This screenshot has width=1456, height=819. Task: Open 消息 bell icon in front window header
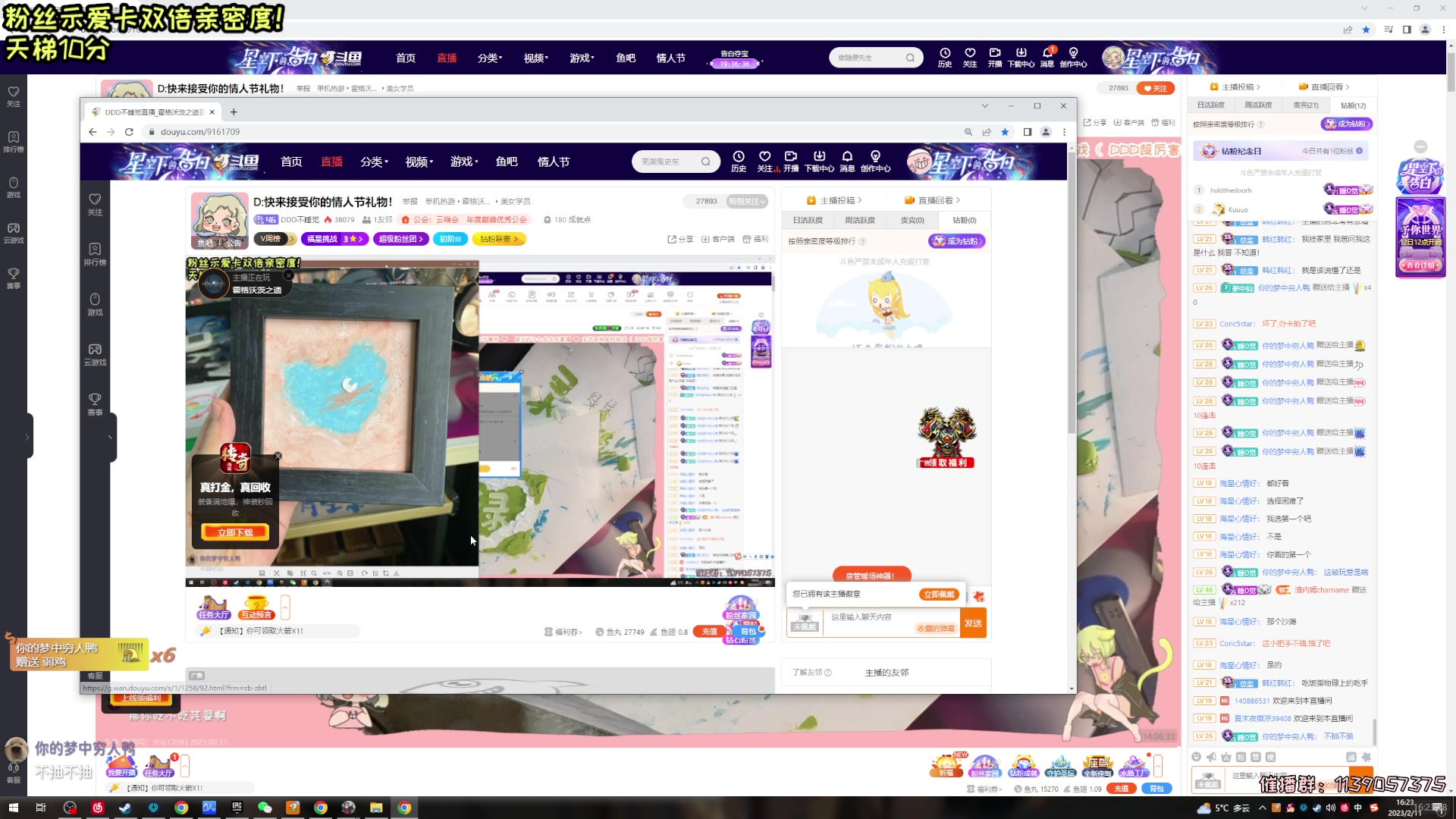(847, 161)
